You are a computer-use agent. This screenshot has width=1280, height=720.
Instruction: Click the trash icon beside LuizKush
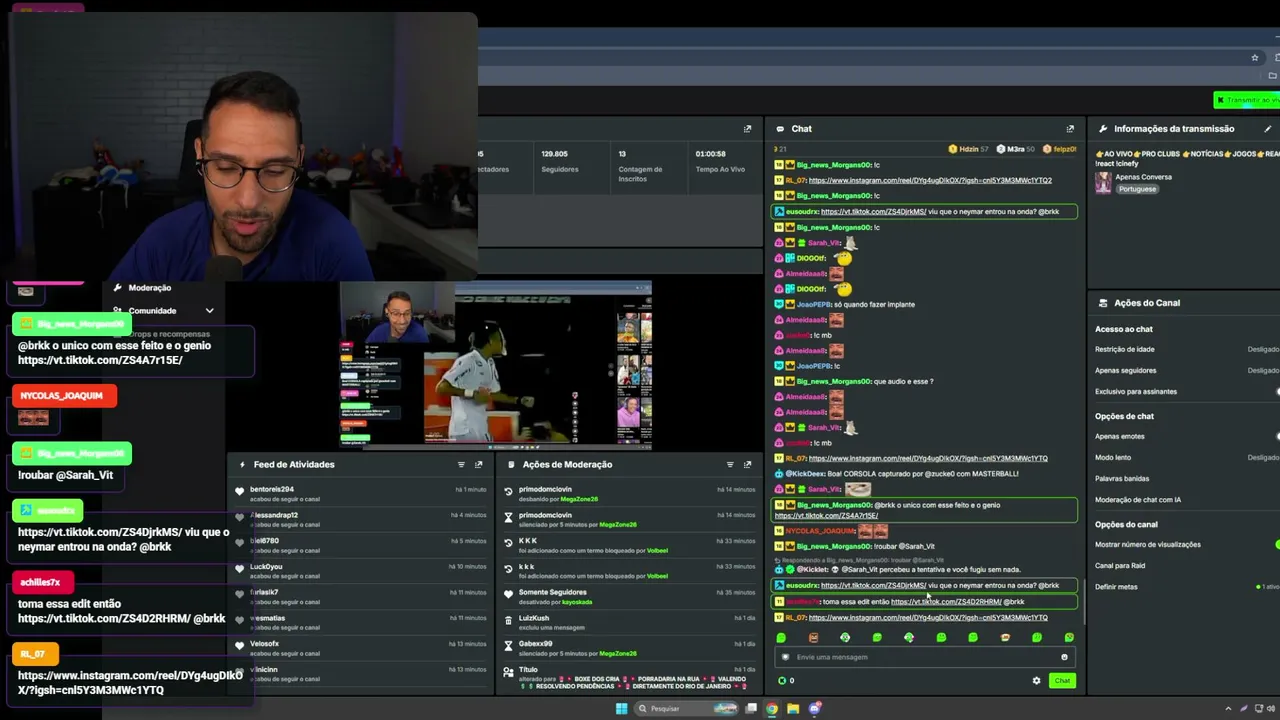(x=508, y=620)
